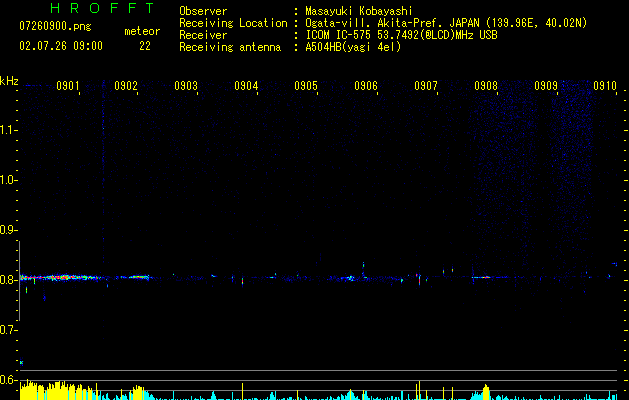Click the 0901 time marker
Viewport: 629px width, 400px height.
point(67,86)
